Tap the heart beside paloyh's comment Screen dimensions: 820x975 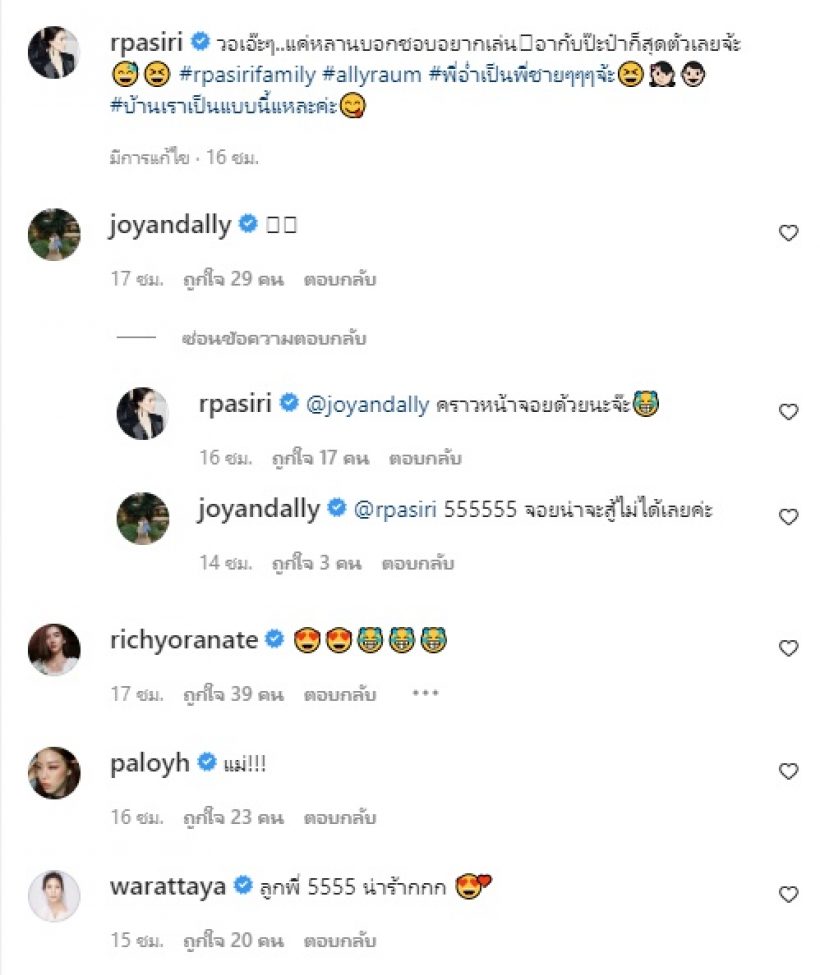[788, 771]
